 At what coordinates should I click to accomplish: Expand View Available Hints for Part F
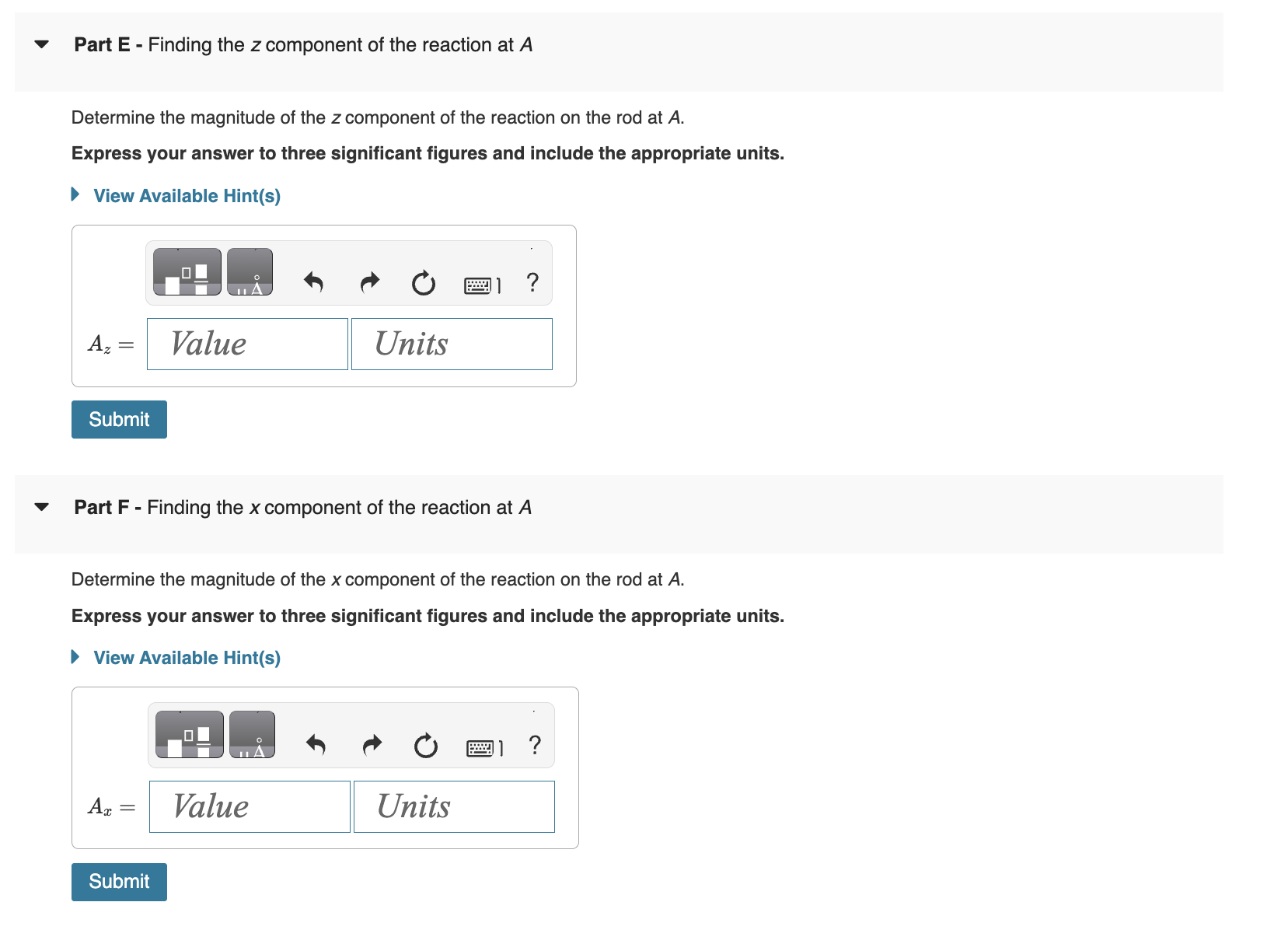[x=186, y=657]
